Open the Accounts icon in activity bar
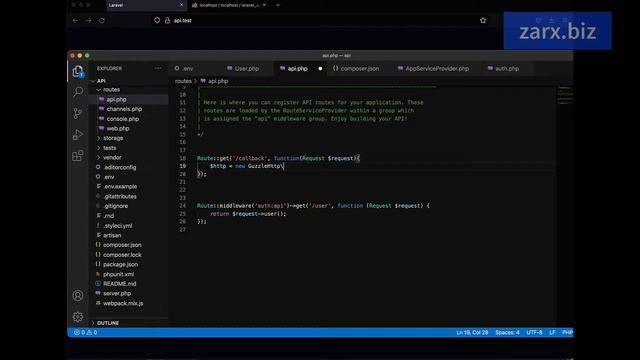Image resolution: width=640 pixels, height=360 pixels. point(78,296)
